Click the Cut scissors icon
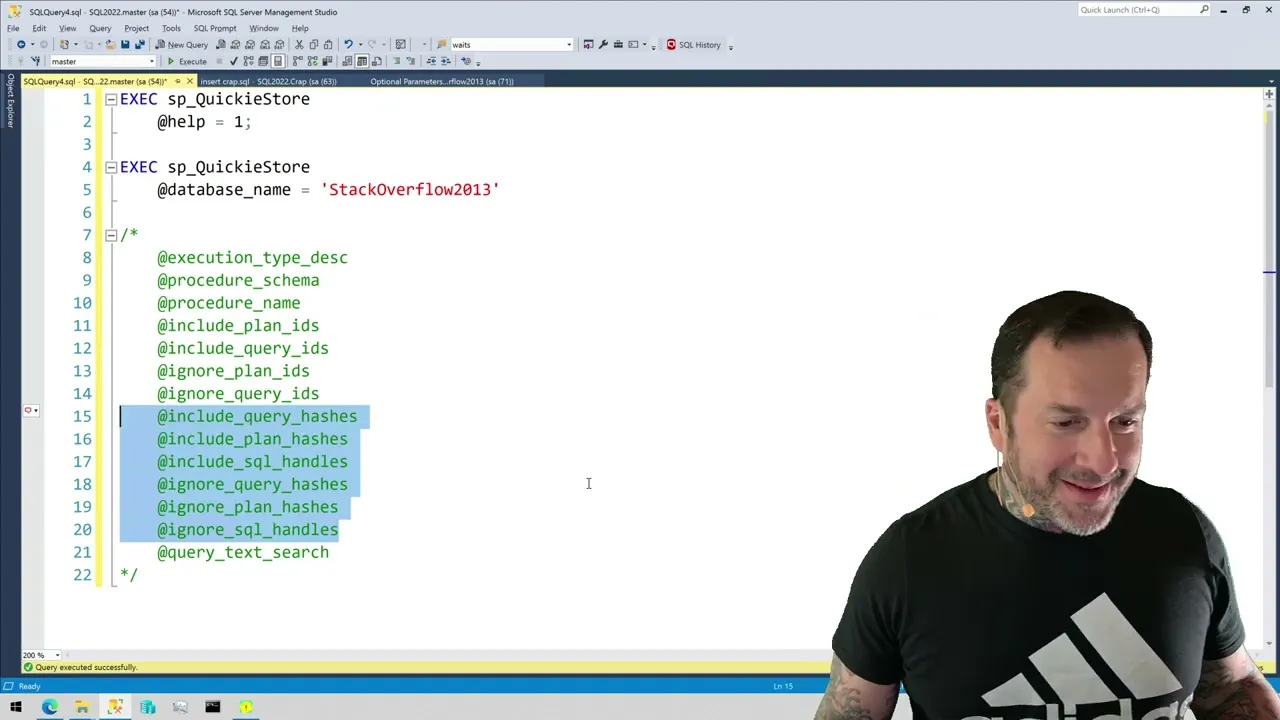The image size is (1280, 720). click(x=299, y=45)
